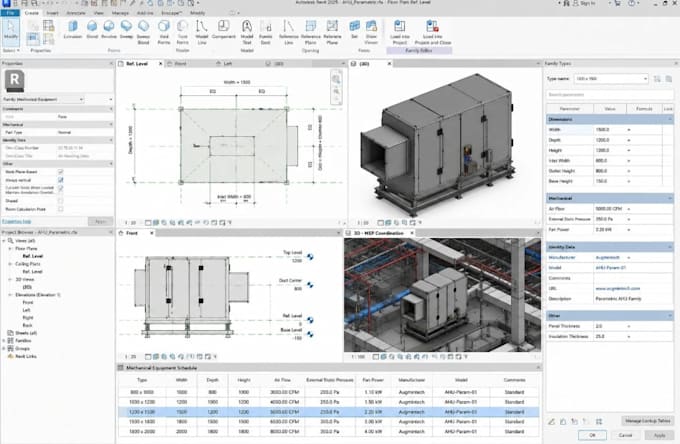This screenshot has height=444, width=680.
Task: Open the Front elevation in Project Browser
Action: coord(28,302)
